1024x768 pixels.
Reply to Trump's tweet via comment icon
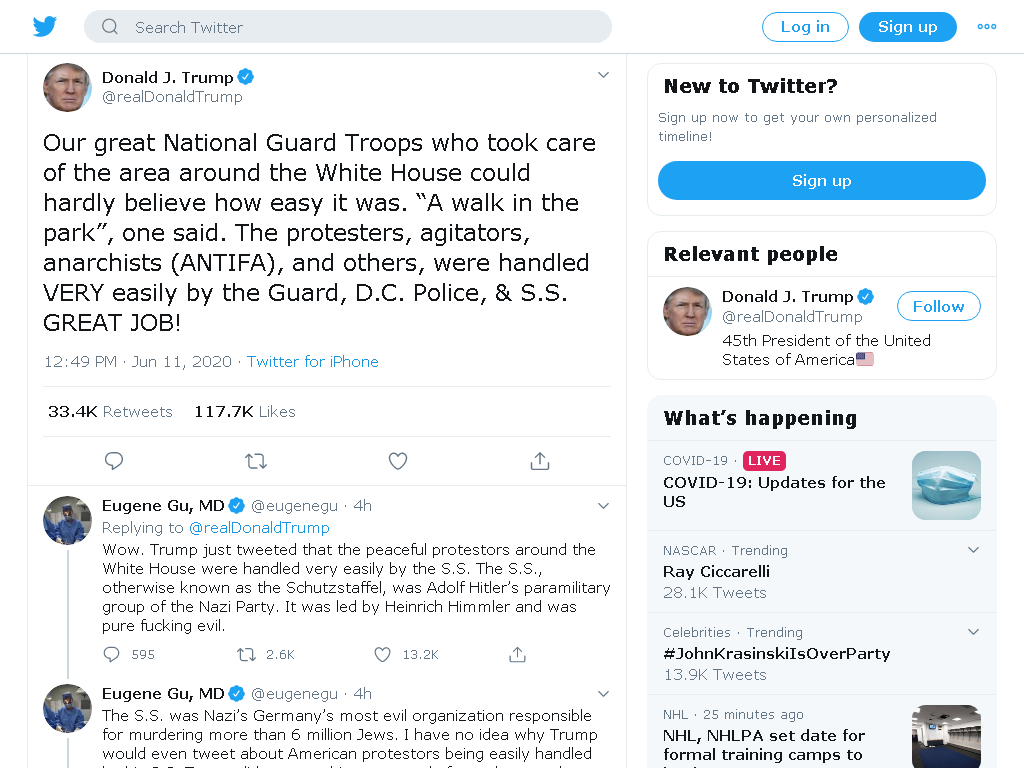point(114,461)
